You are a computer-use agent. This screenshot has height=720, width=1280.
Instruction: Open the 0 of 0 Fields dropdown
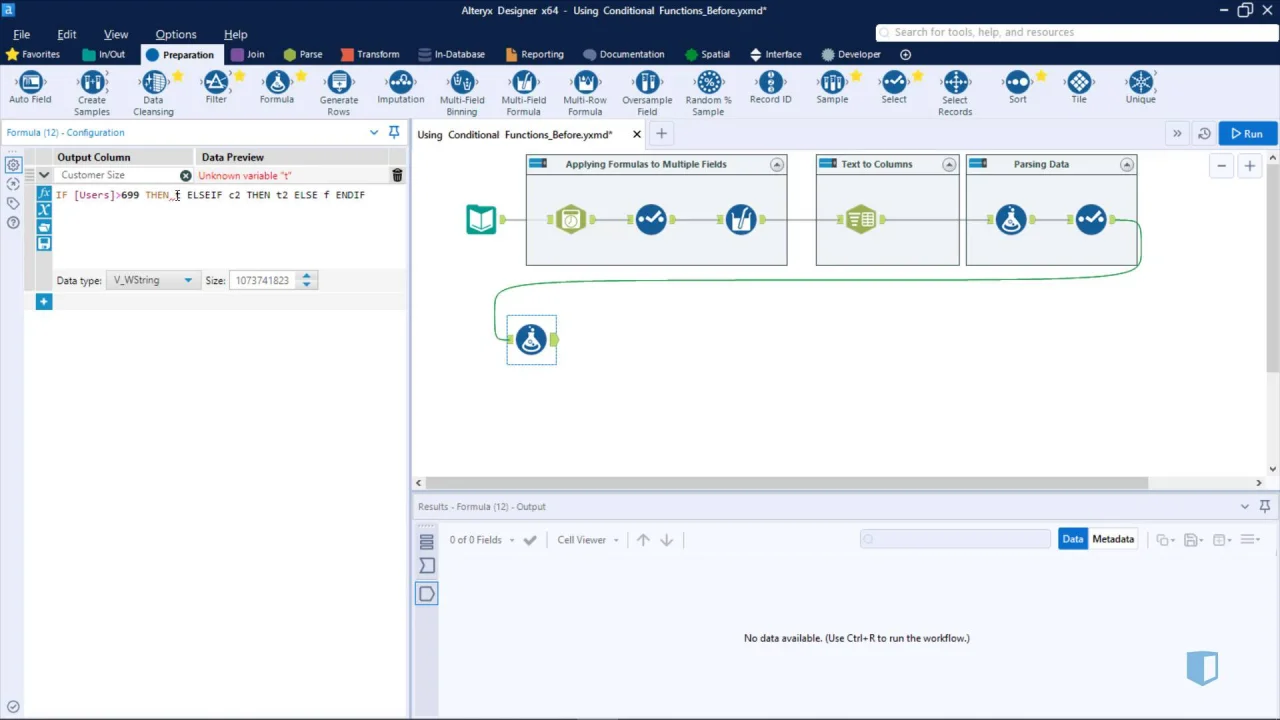(x=483, y=540)
